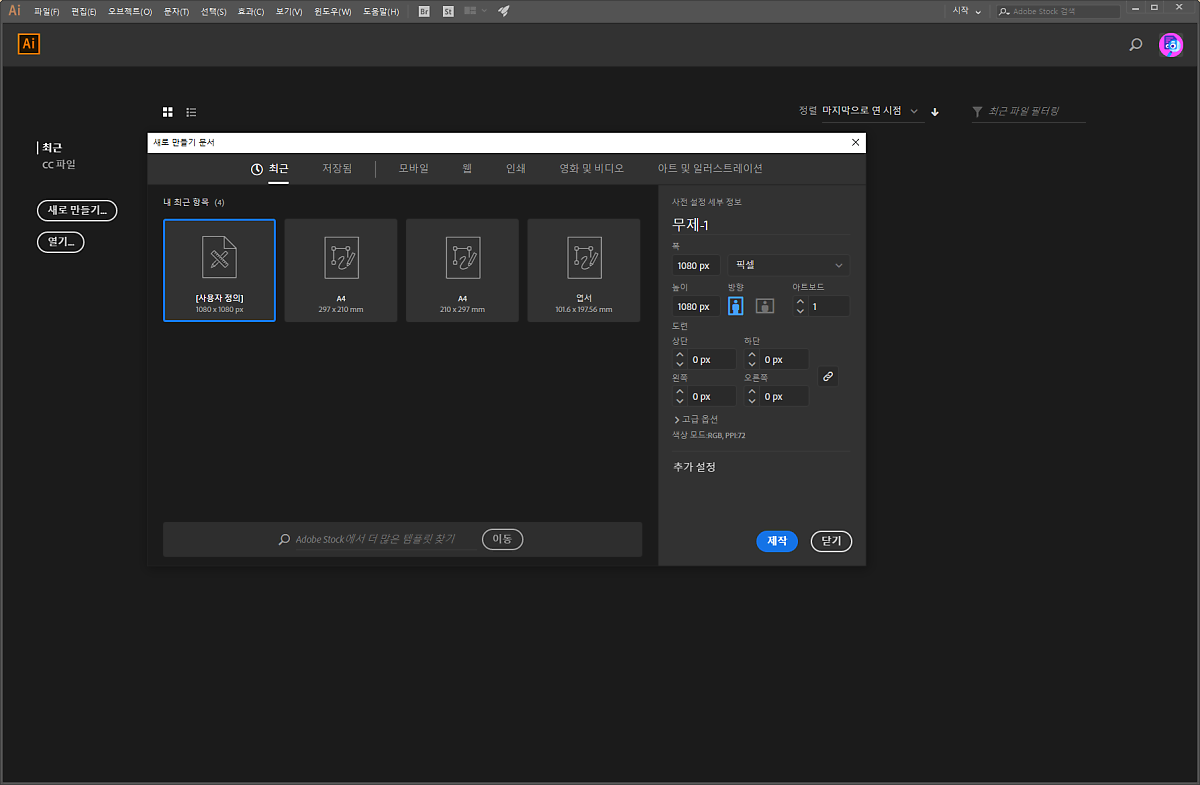Open the user profile avatar
Viewport: 1200px width, 785px height.
click(1170, 45)
